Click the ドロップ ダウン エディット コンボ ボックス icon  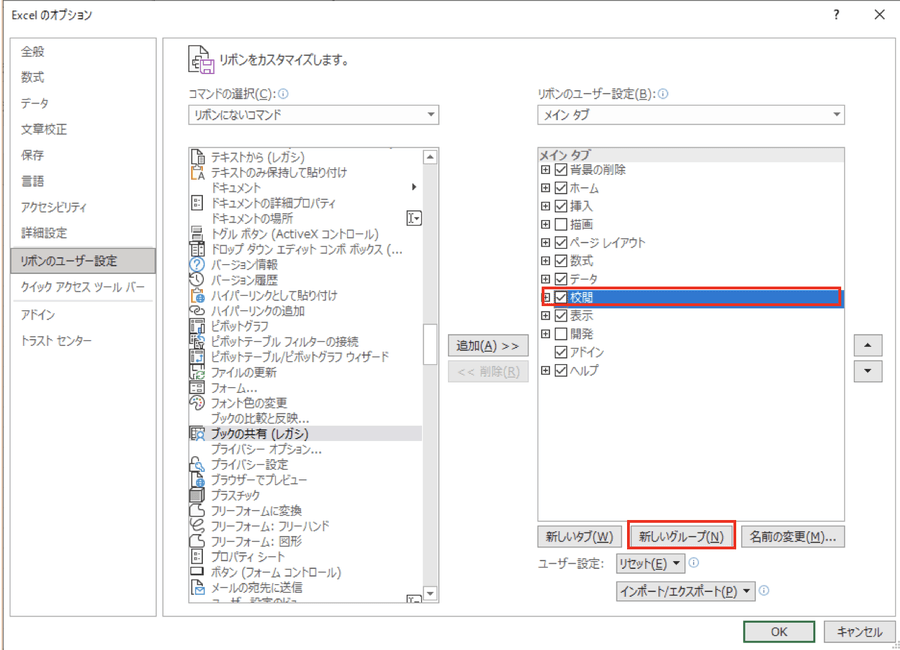tap(197, 249)
